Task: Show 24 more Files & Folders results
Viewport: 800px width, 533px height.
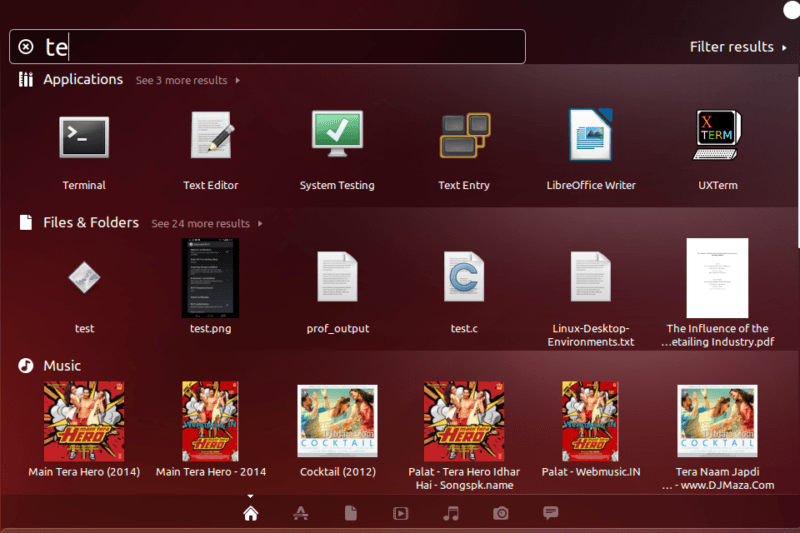Action: (x=207, y=224)
